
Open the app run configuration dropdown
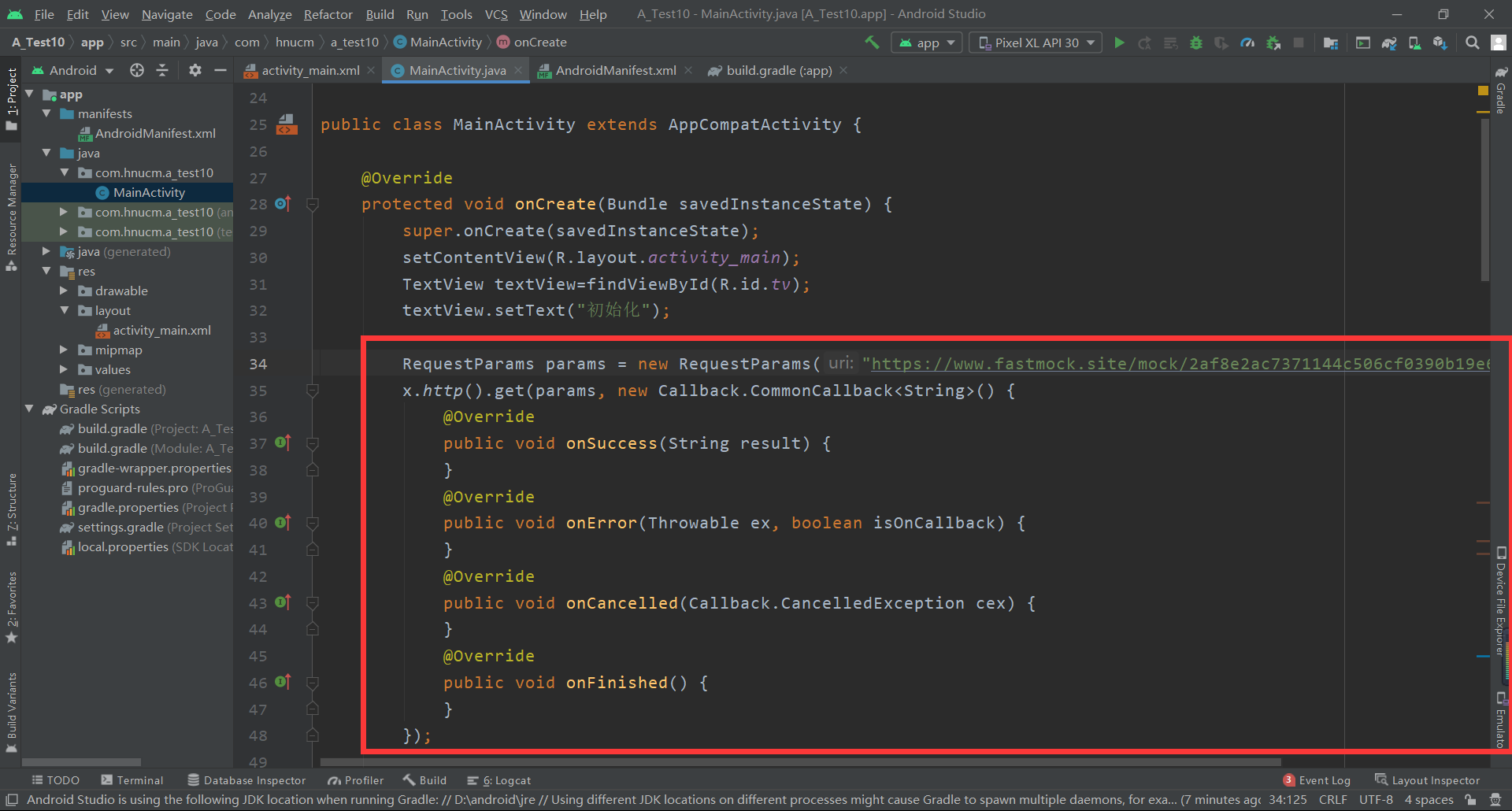point(927,43)
